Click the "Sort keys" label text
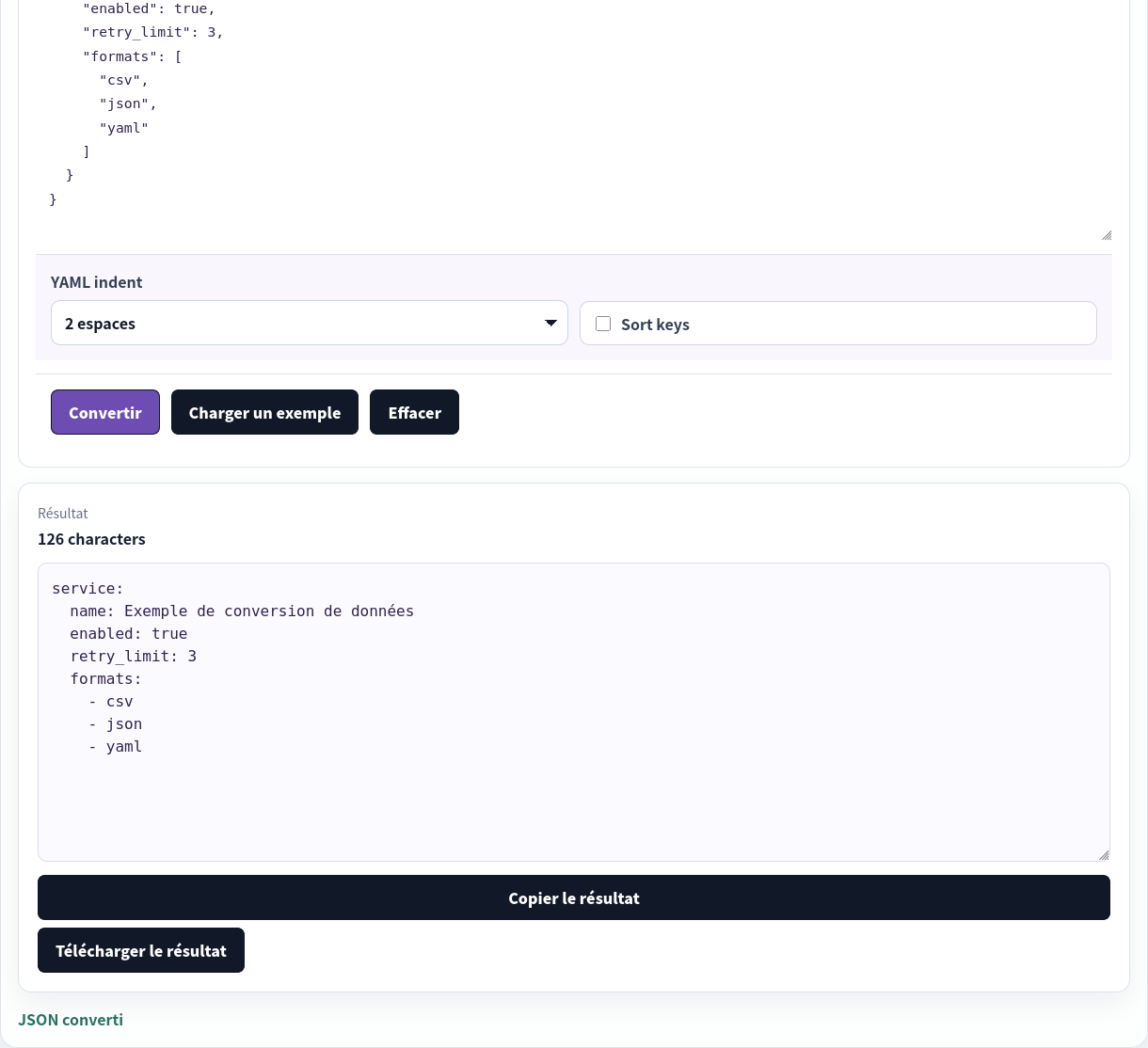The height and width of the screenshot is (1048, 1148). [655, 325]
